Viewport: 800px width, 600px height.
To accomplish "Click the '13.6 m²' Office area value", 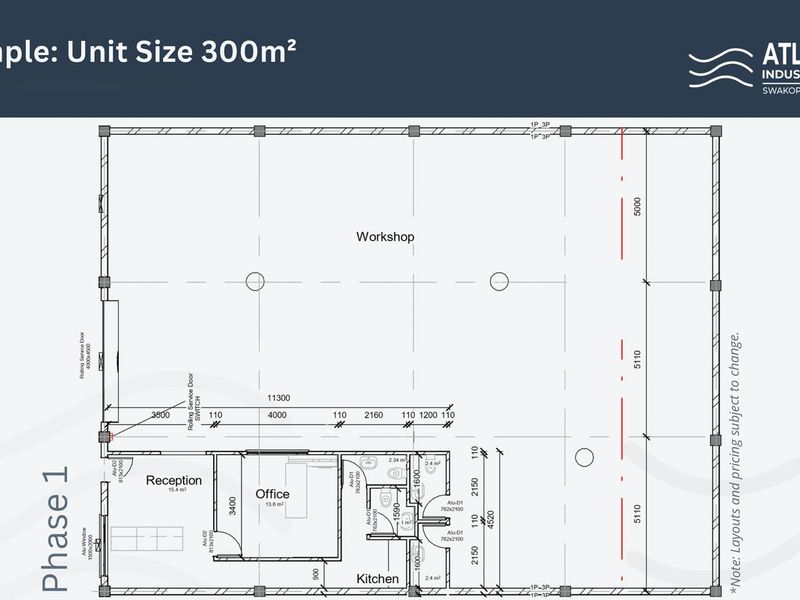I will 274,504.
